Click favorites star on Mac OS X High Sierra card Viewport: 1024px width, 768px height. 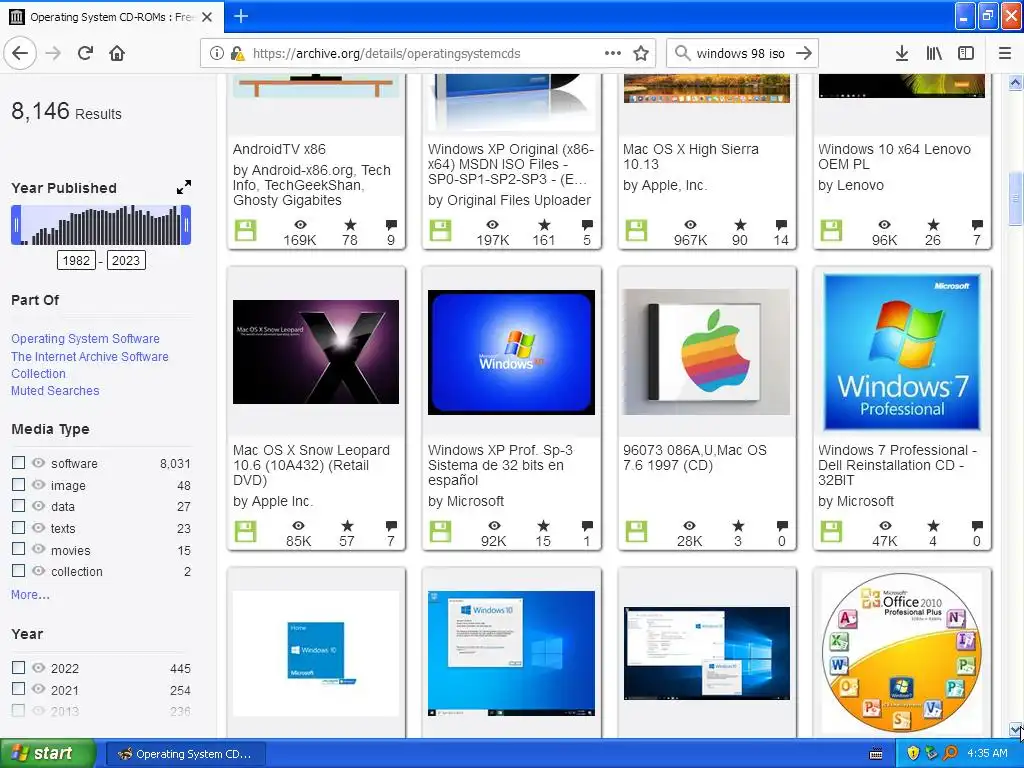740,225
